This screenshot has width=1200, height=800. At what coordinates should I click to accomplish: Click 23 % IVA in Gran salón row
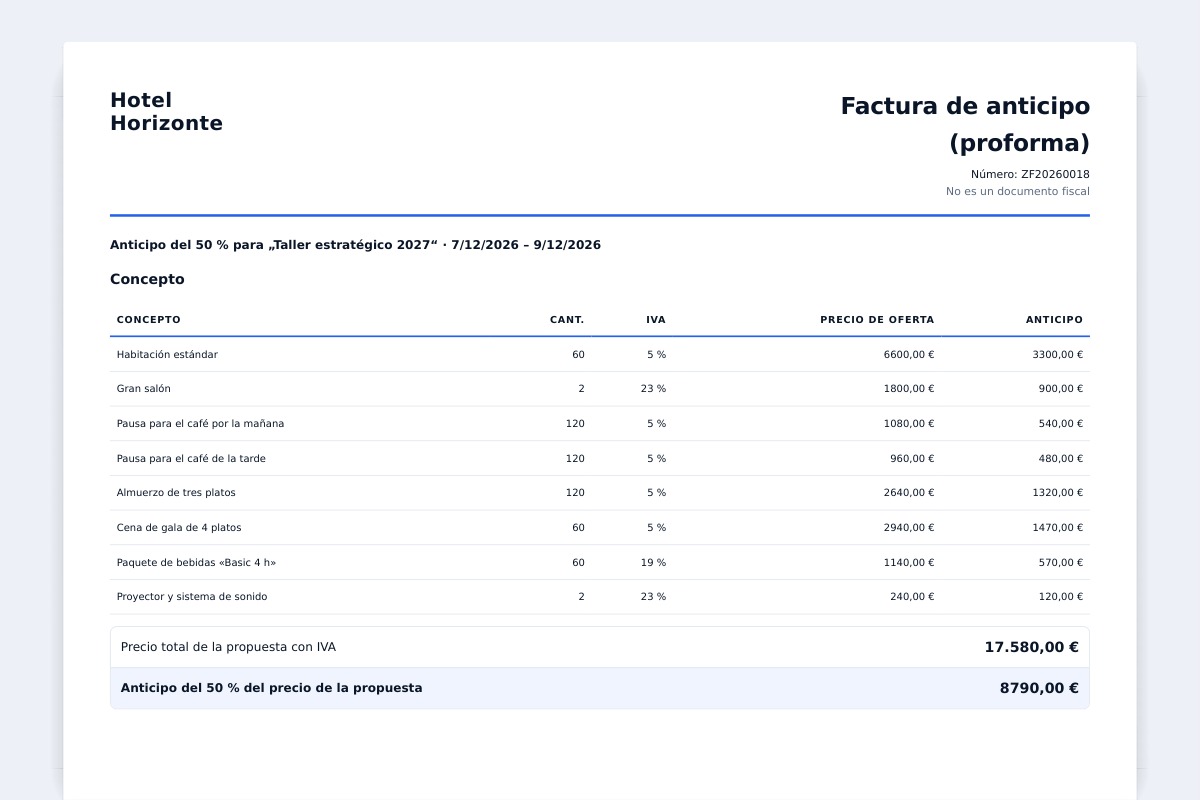pos(653,389)
